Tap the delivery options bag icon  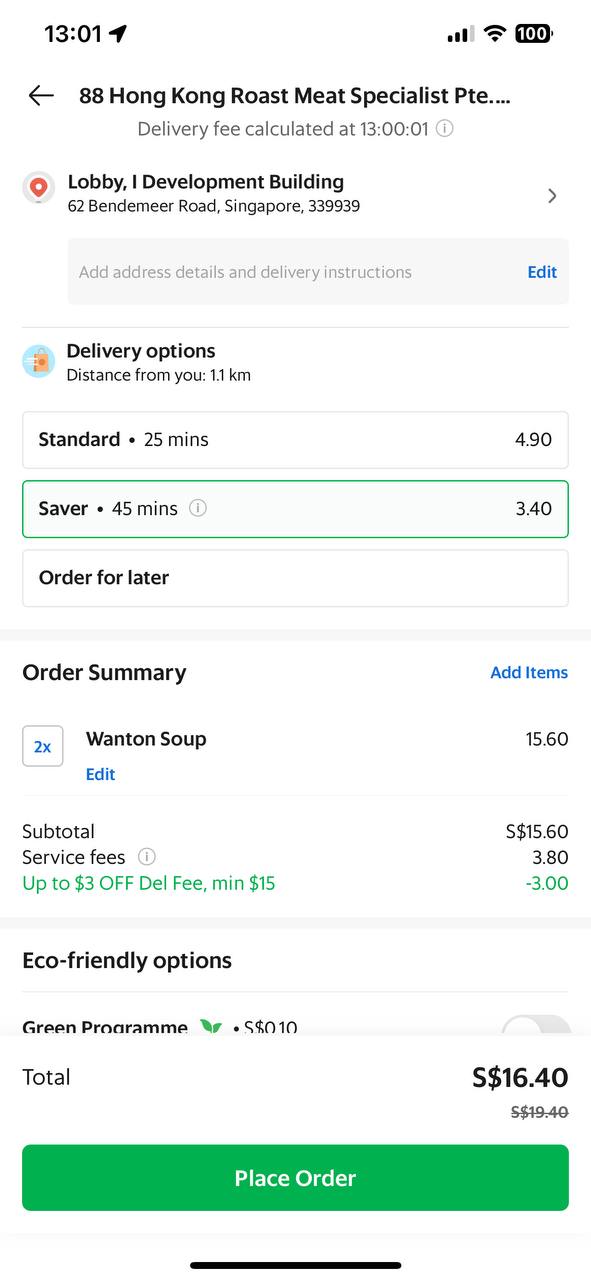pos(39,361)
